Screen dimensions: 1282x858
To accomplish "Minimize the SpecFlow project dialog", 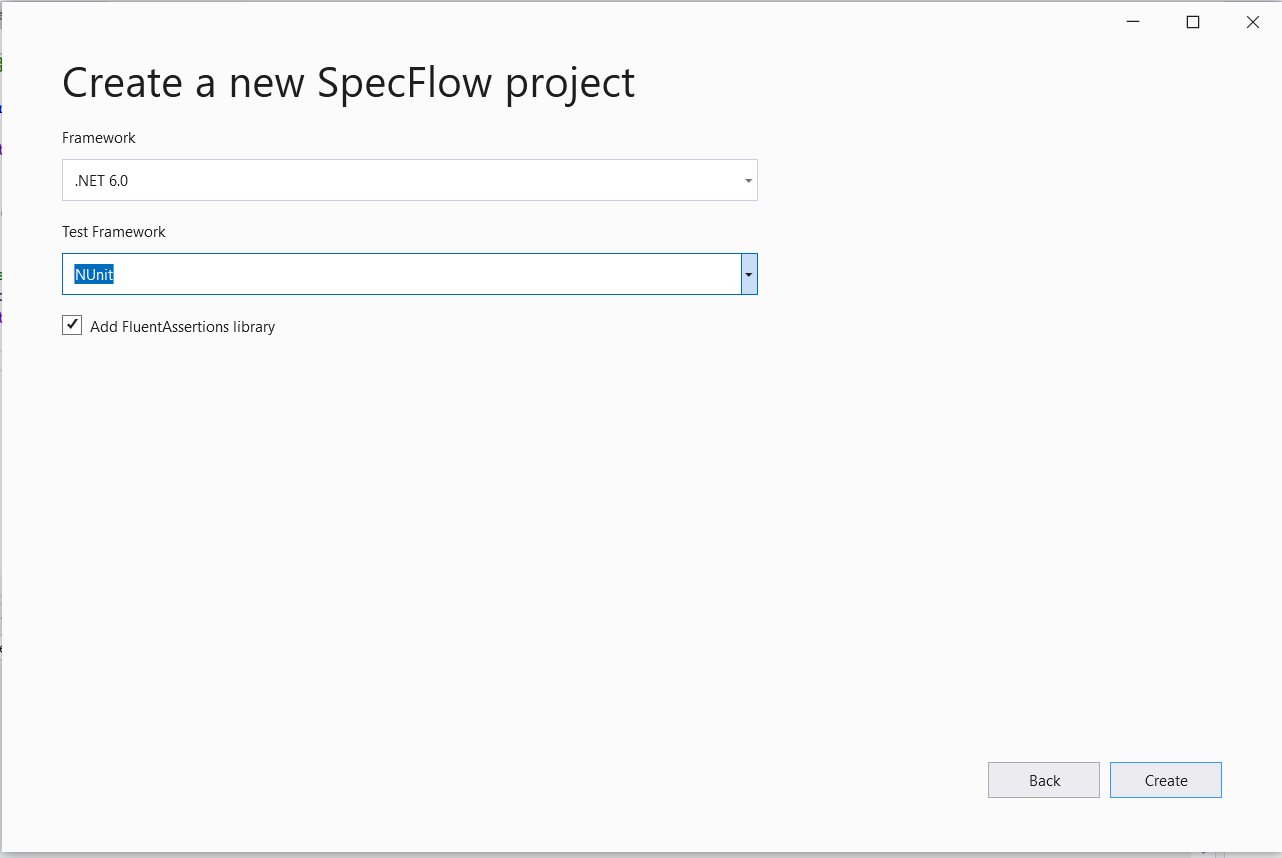I will 1133,22.
